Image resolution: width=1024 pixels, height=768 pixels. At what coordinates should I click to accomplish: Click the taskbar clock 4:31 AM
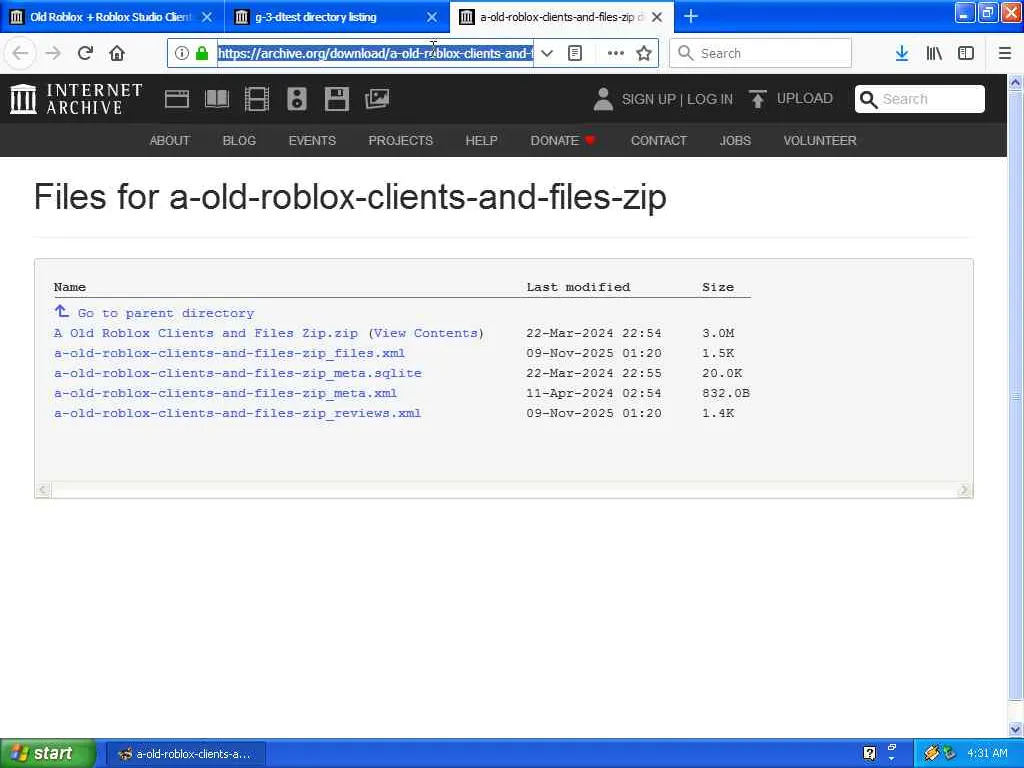click(987, 753)
